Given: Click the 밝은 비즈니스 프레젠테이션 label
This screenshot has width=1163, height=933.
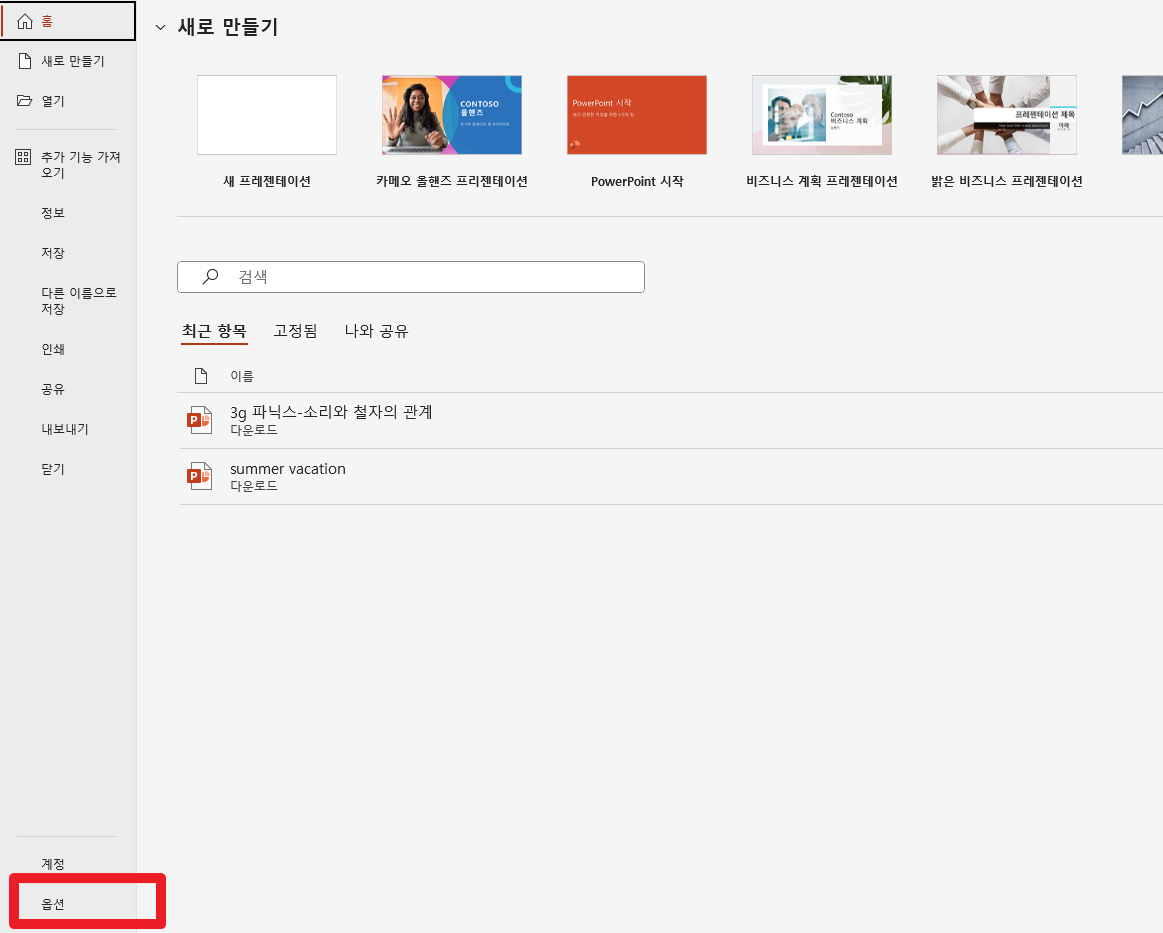Looking at the screenshot, I should pyautogui.click(x=1006, y=181).
